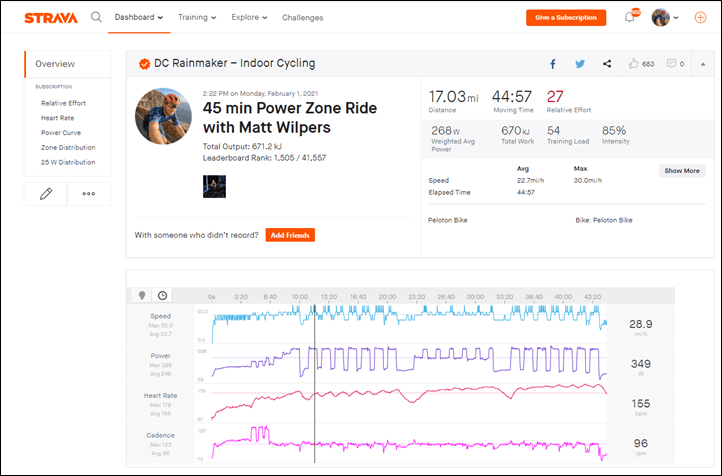This screenshot has width=722, height=476.
Task: Open 25 W Distribution analysis
Action: click(68, 162)
